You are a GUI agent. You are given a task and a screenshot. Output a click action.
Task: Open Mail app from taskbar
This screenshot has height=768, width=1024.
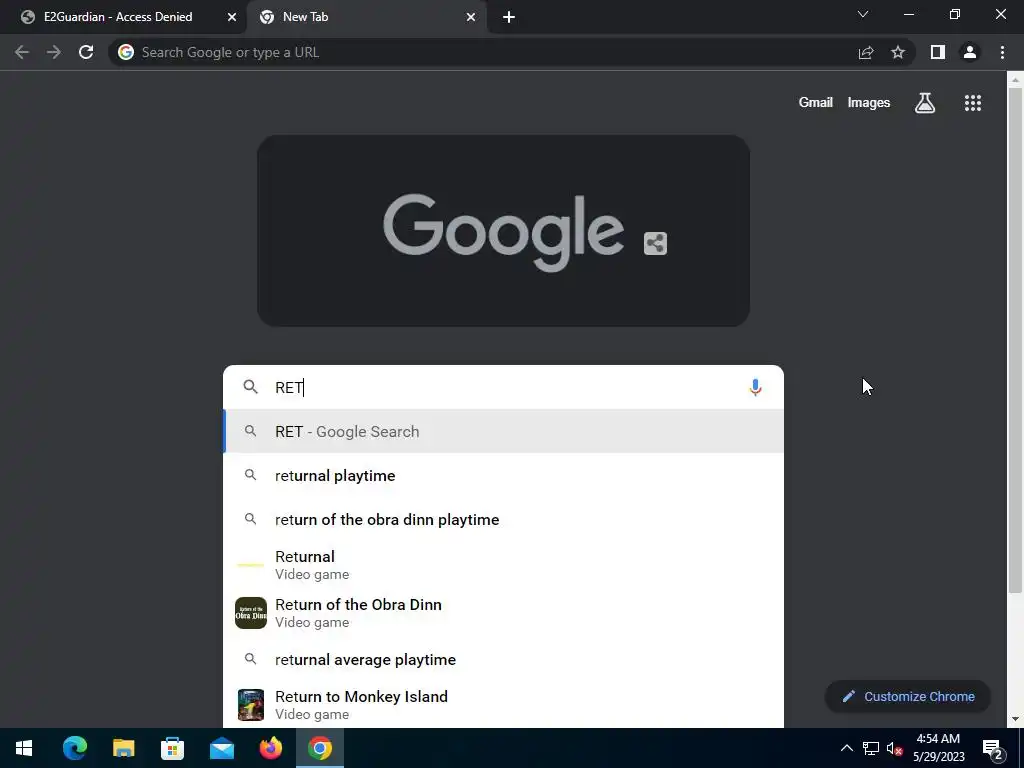[x=222, y=748]
